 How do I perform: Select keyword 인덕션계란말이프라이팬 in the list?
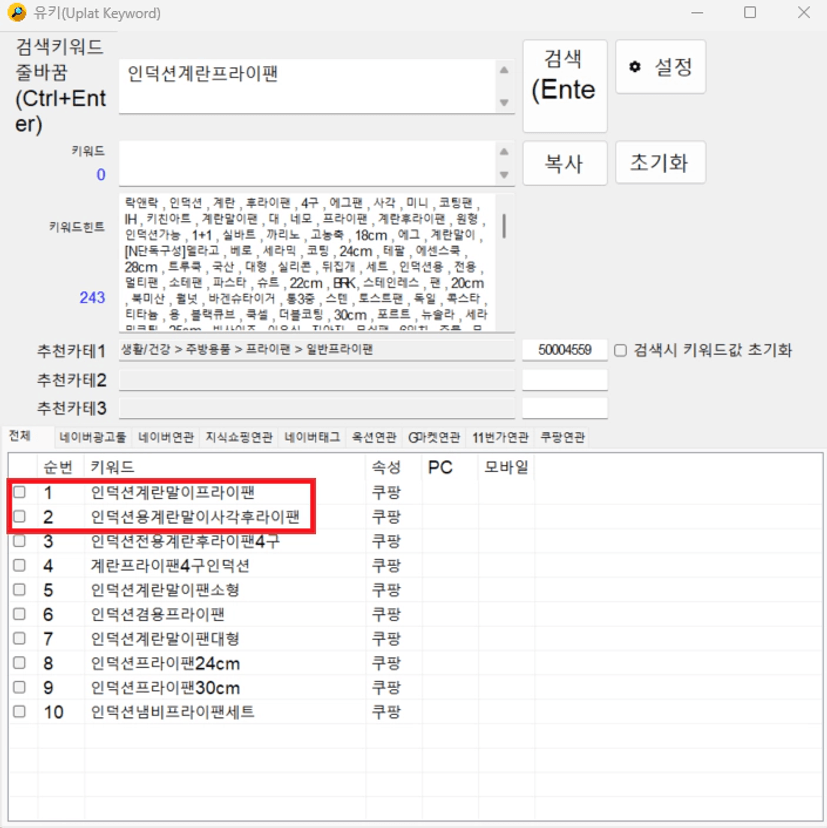pos(173,492)
